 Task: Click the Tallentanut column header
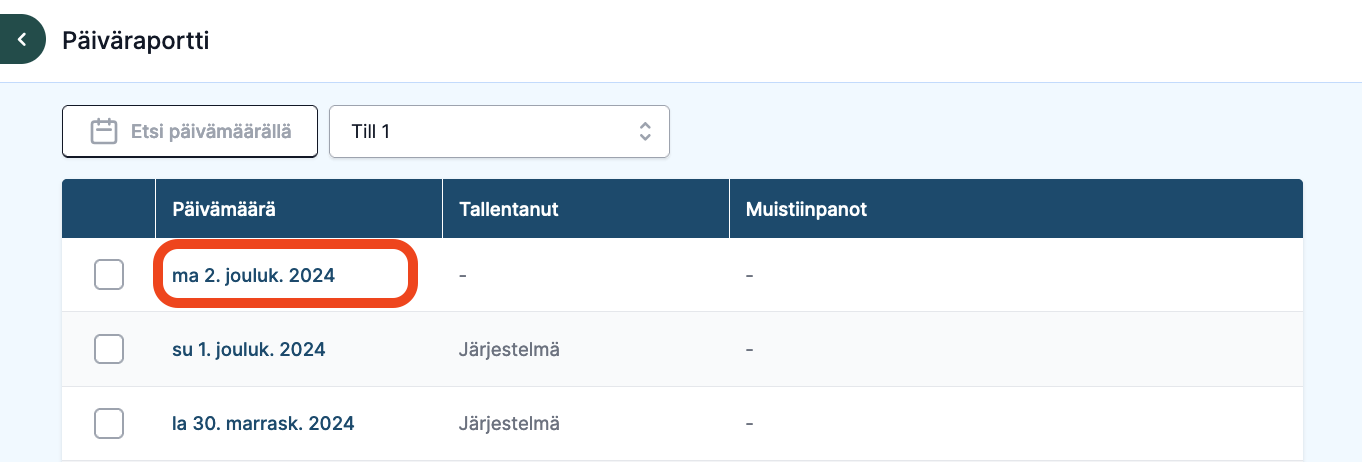[508, 209]
